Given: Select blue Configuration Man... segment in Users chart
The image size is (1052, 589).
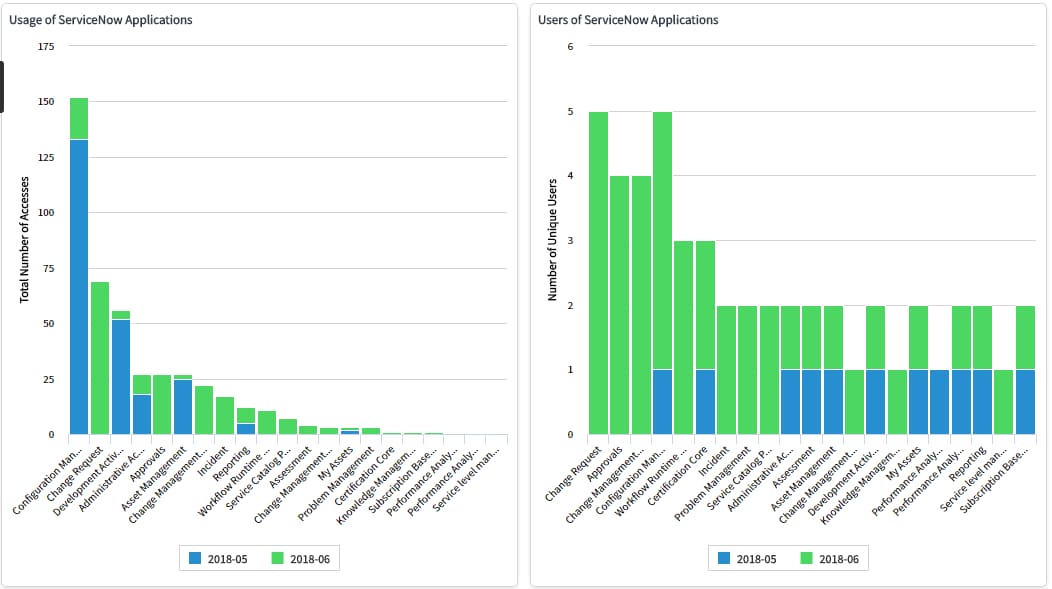Looking at the screenshot, I should pos(662,402).
